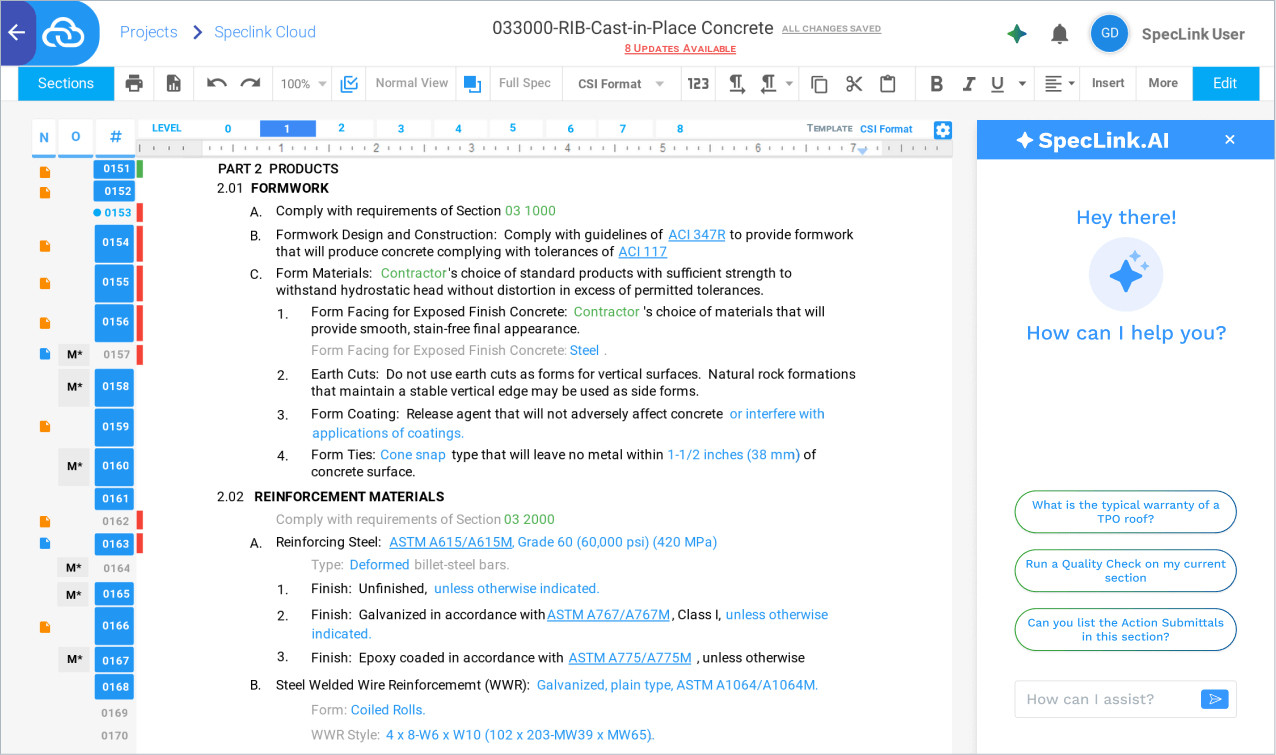1276x755 pixels.
Task: Toggle italic formatting
Action: click(x=968, y=84)
